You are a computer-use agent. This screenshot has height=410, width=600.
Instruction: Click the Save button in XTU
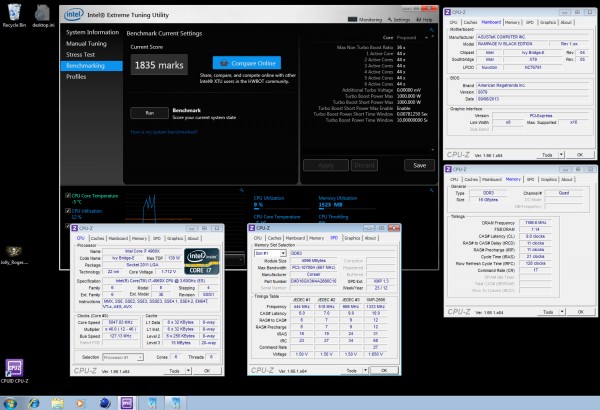pos(419,165)
